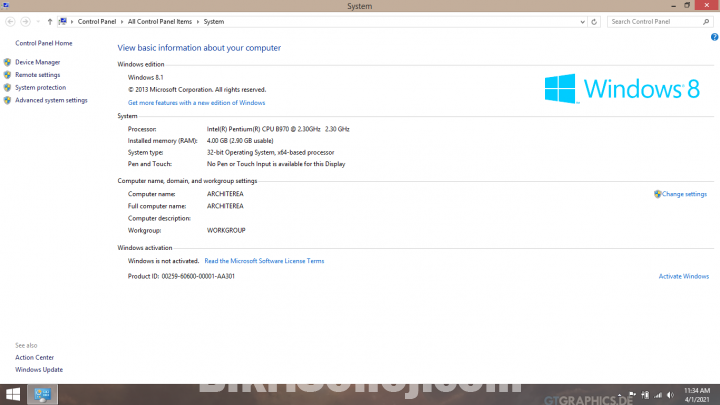Select System breadcrumb
The image size is (720, 405).
[x=214, y=22]
